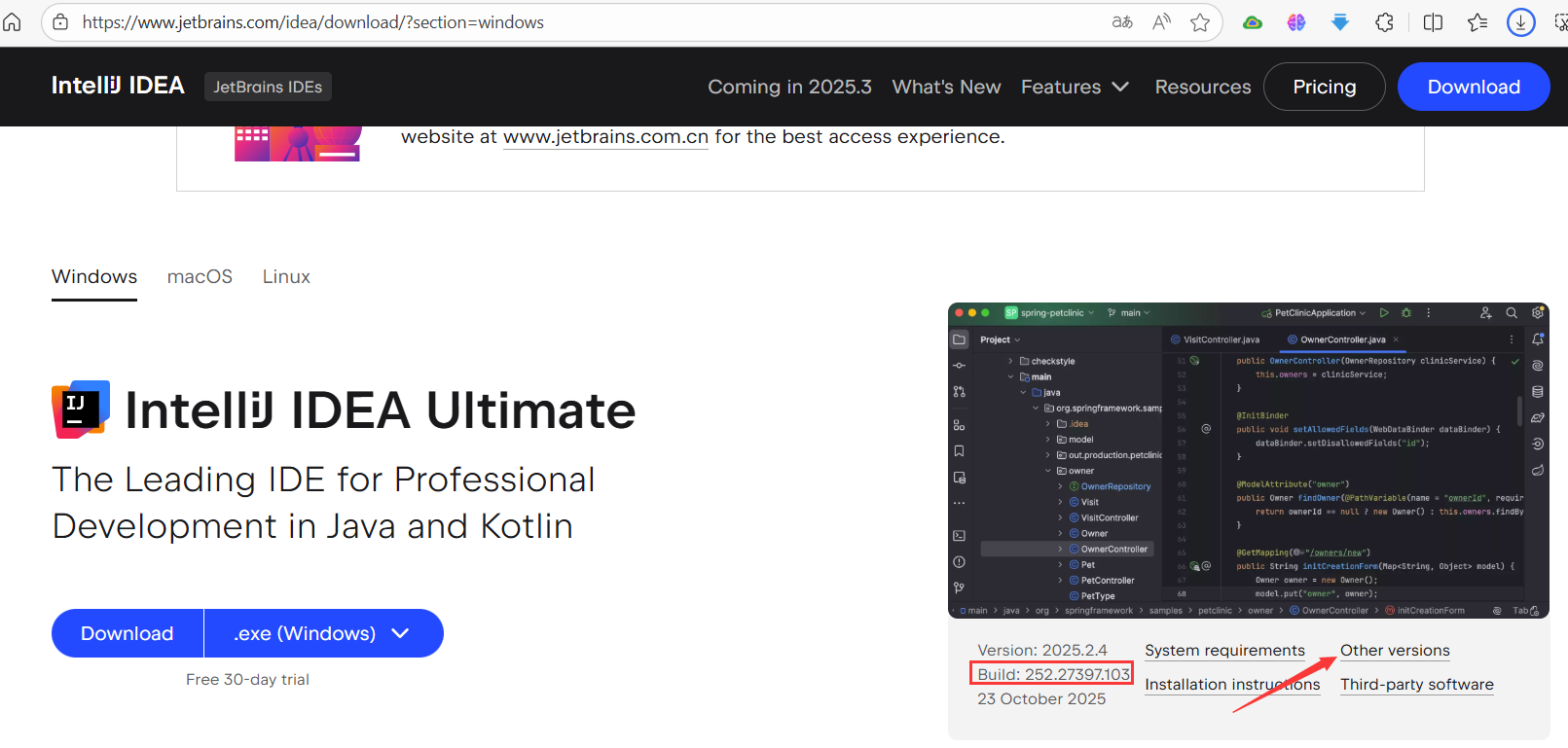Open Coming in 2025.3 page

pyautogui.click(x=789, y=87)
